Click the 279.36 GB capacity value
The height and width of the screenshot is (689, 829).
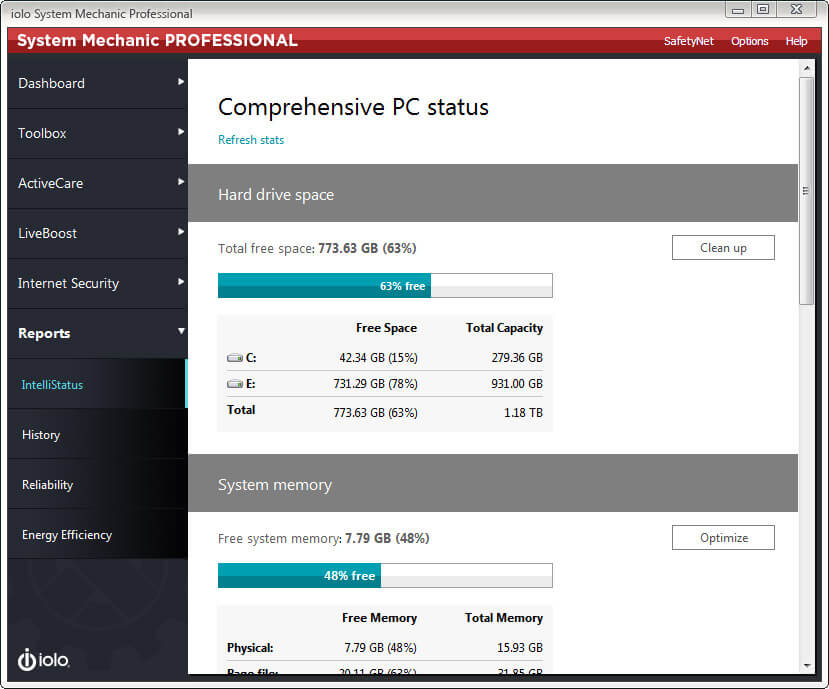click(517, 358)
